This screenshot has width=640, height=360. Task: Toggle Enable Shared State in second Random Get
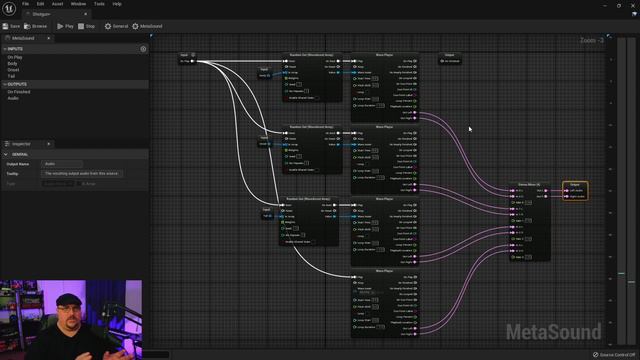[317, 170]
